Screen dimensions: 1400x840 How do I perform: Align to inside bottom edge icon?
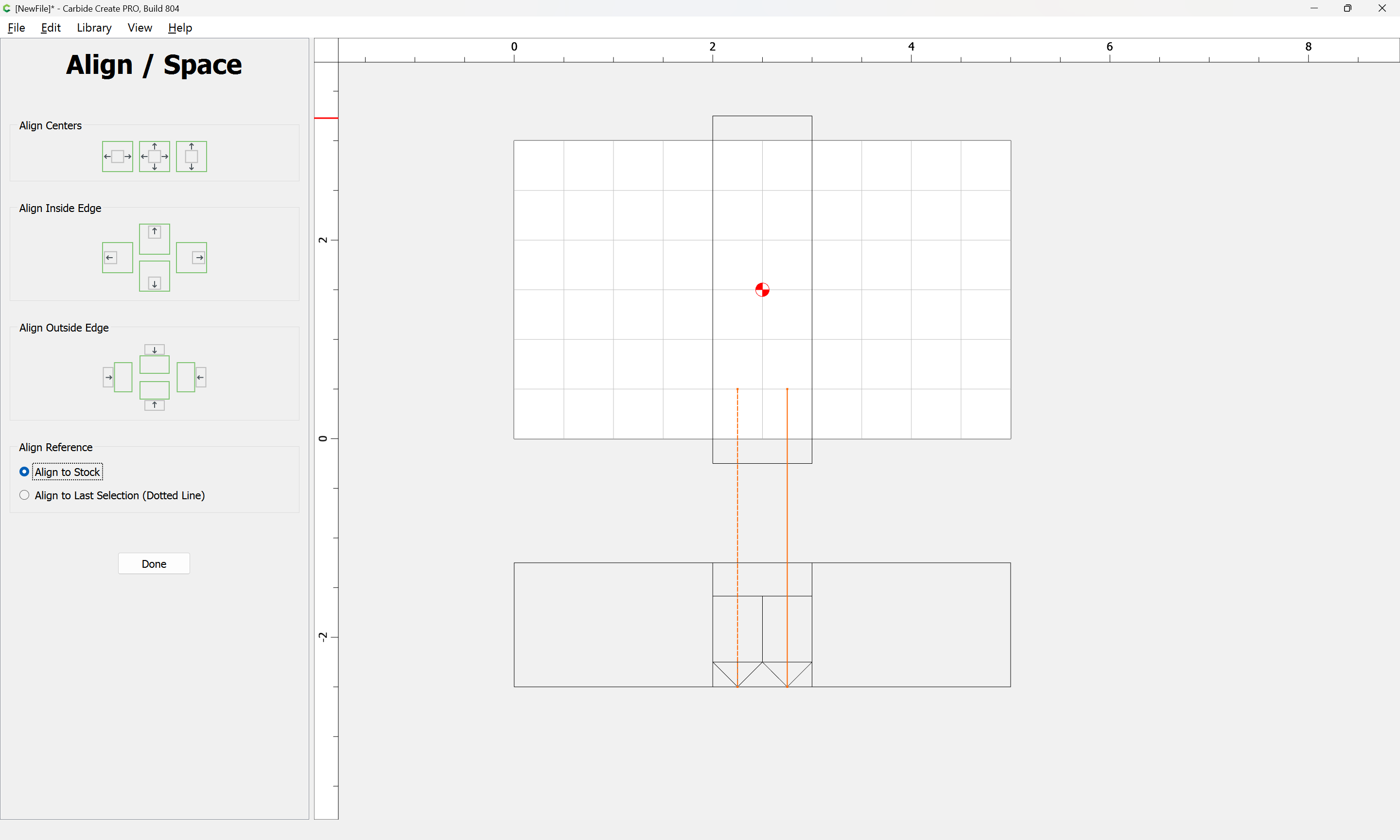155,276
